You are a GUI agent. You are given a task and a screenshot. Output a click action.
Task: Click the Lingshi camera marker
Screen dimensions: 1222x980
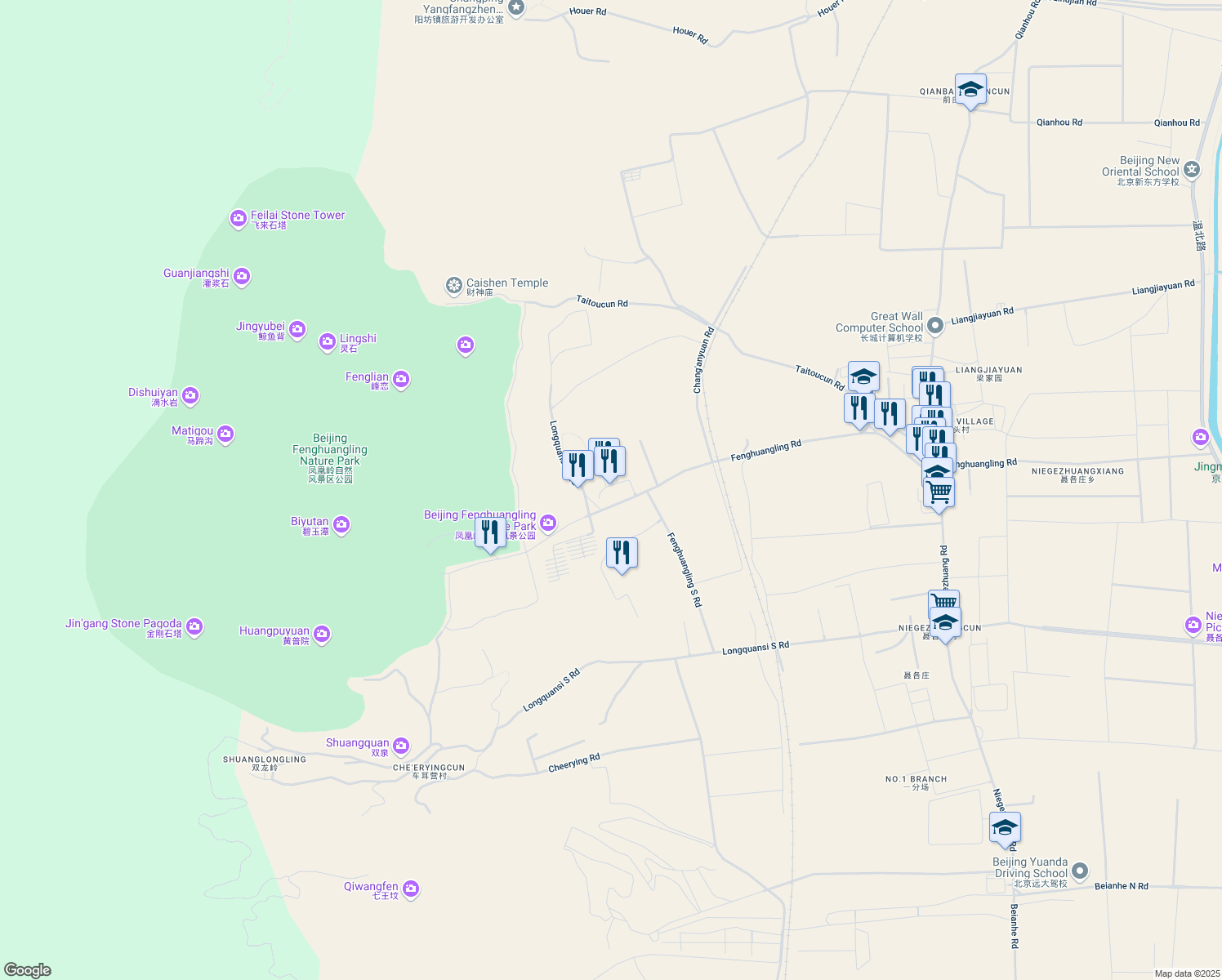327,341
